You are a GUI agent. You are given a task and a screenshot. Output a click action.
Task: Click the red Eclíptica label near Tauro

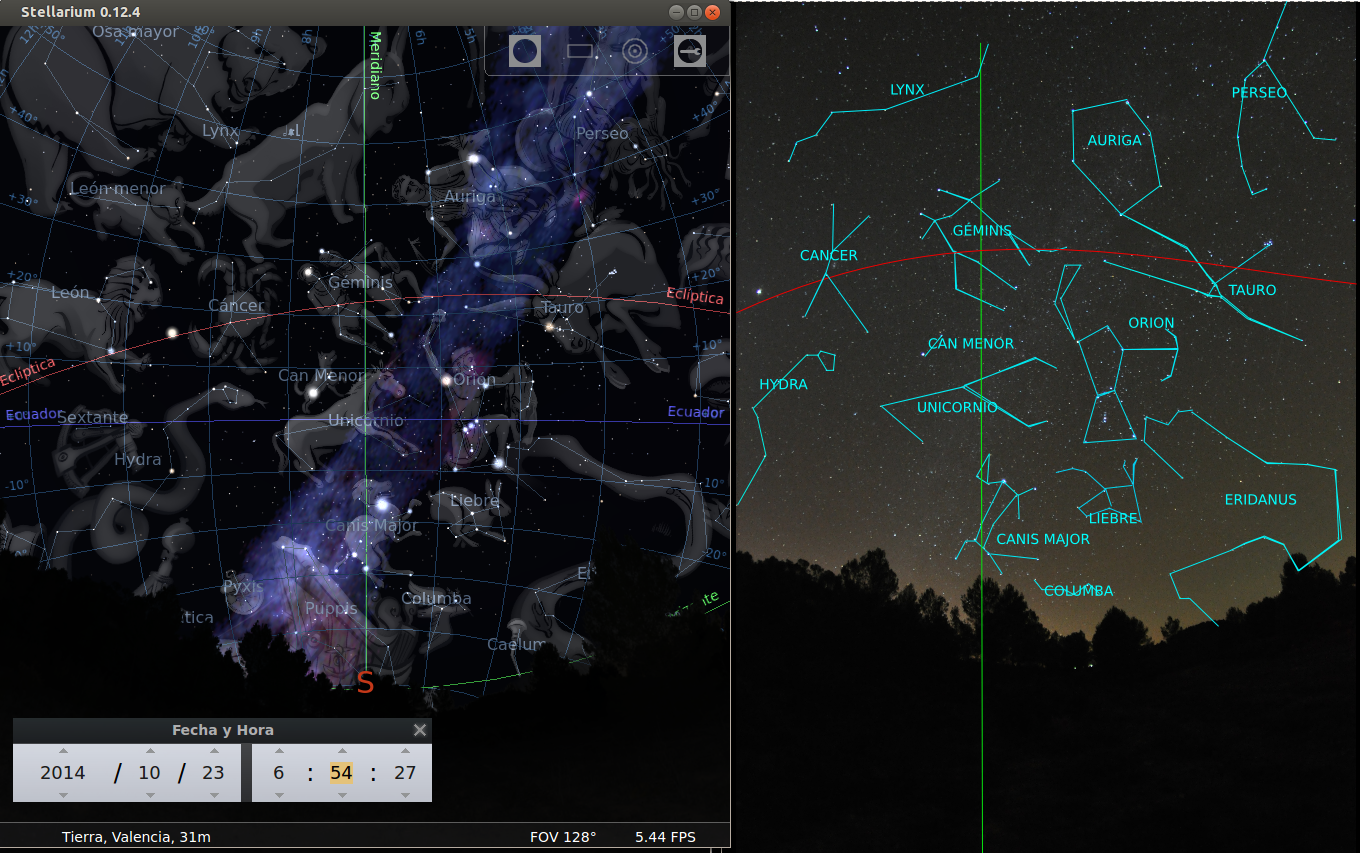click(x=694, y=297)
